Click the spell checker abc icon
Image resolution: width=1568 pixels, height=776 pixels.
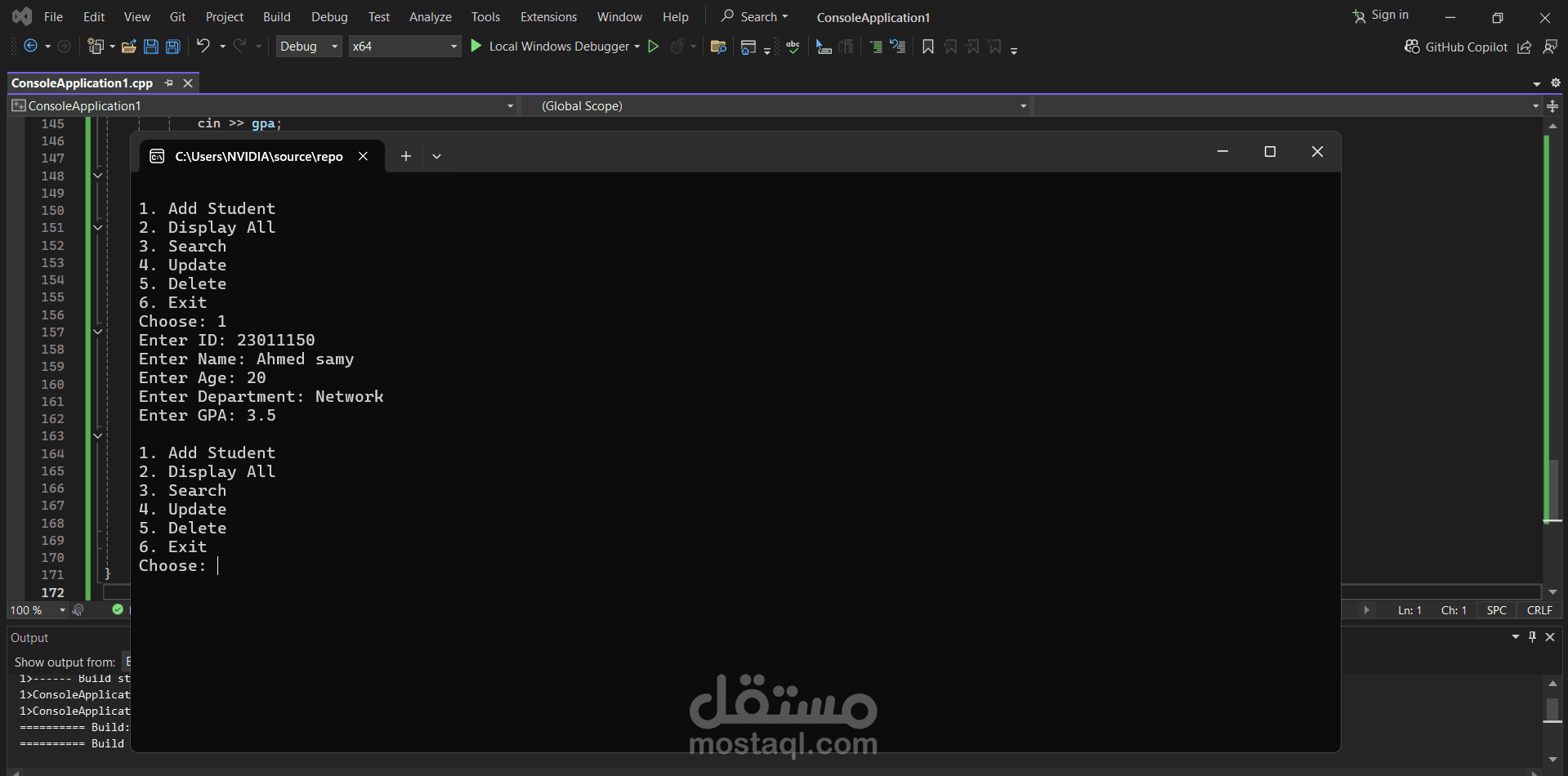[793, 47]
